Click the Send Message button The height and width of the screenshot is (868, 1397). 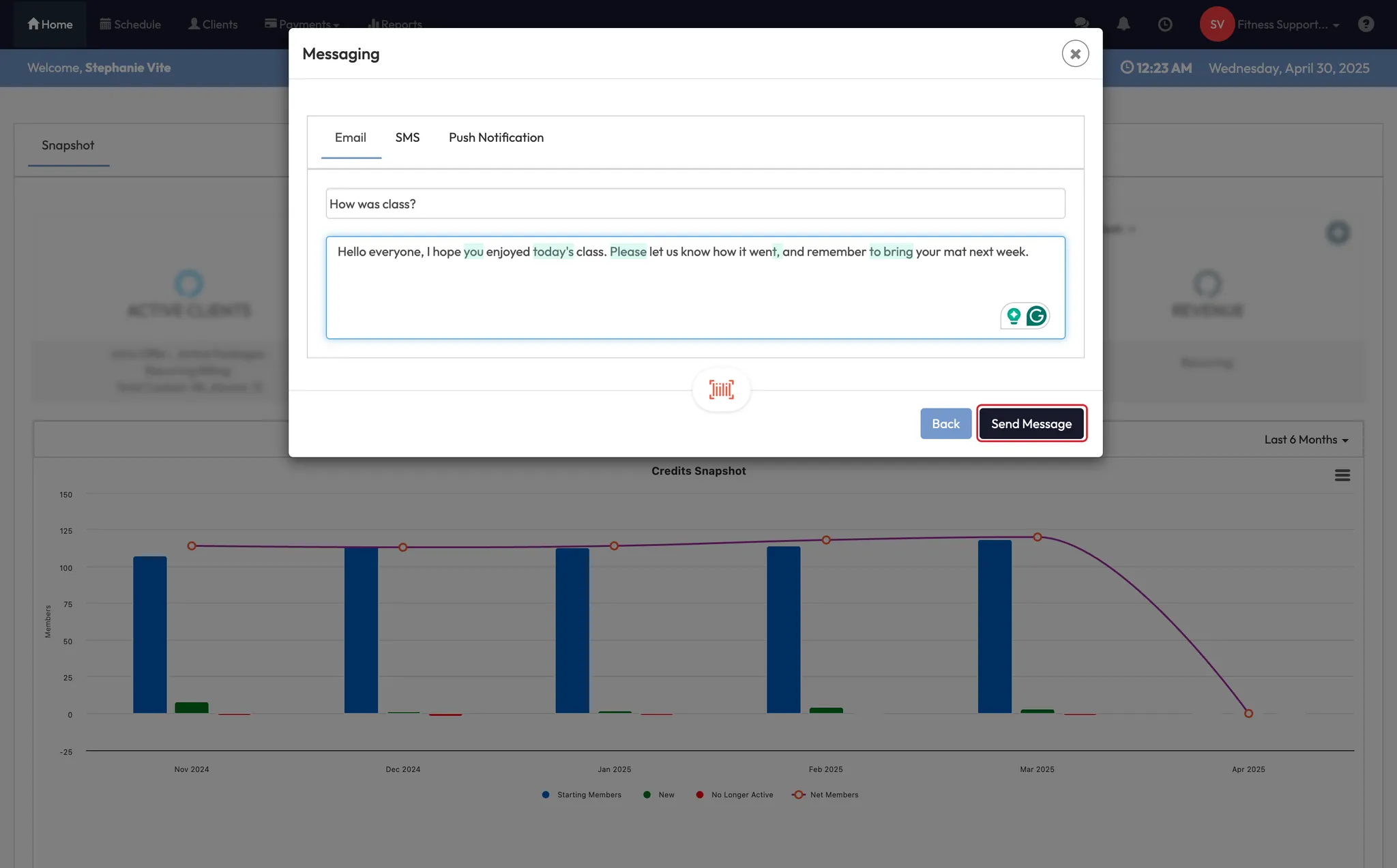coord(1031,423)
